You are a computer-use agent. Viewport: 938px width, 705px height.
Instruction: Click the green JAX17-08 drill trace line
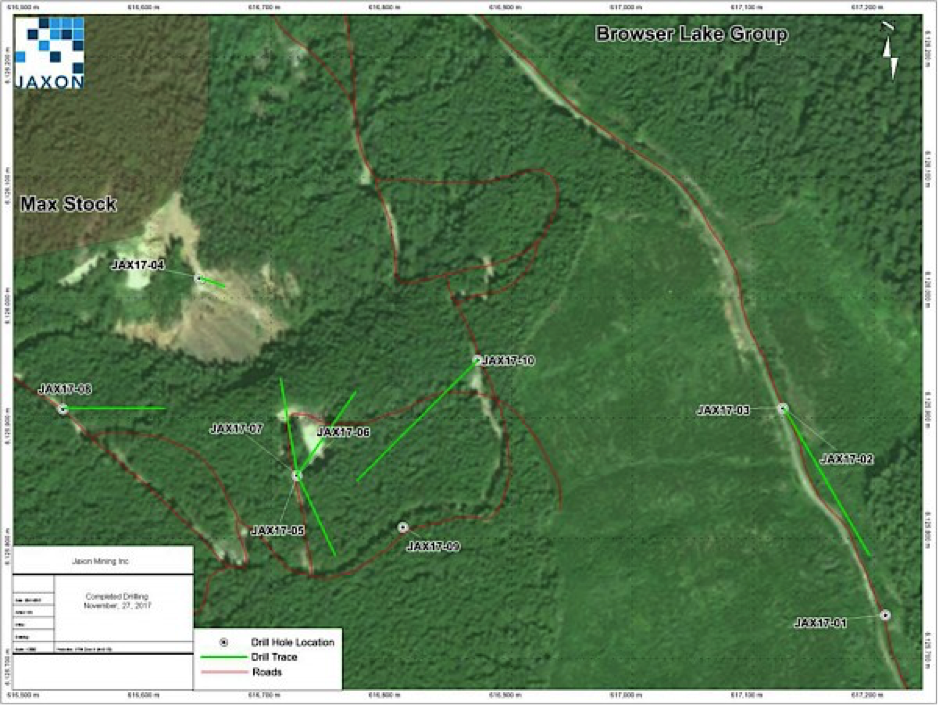(115, 408)
